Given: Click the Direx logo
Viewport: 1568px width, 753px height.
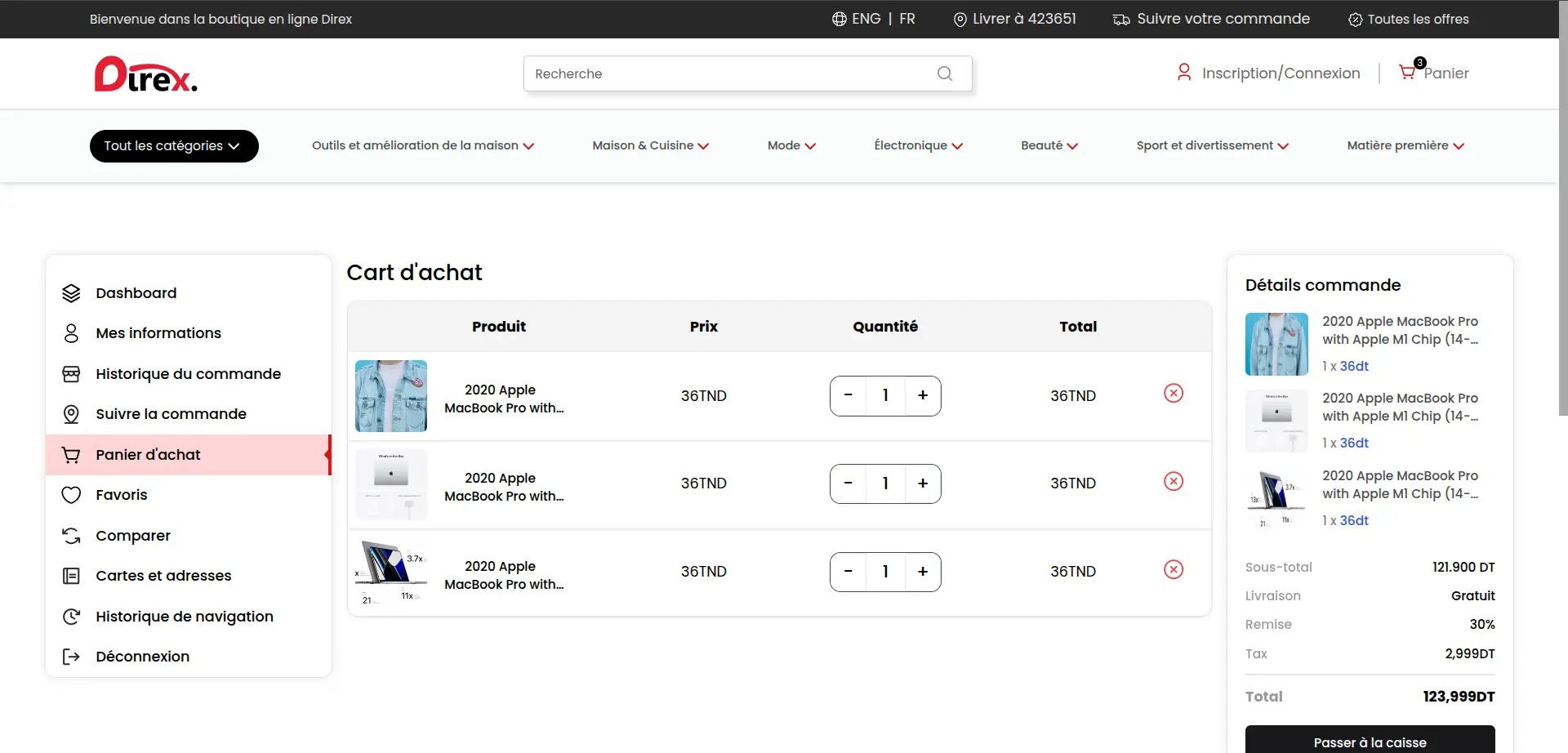Looking at the screenshot, I should pyautogui.click(x=145, y=74).
